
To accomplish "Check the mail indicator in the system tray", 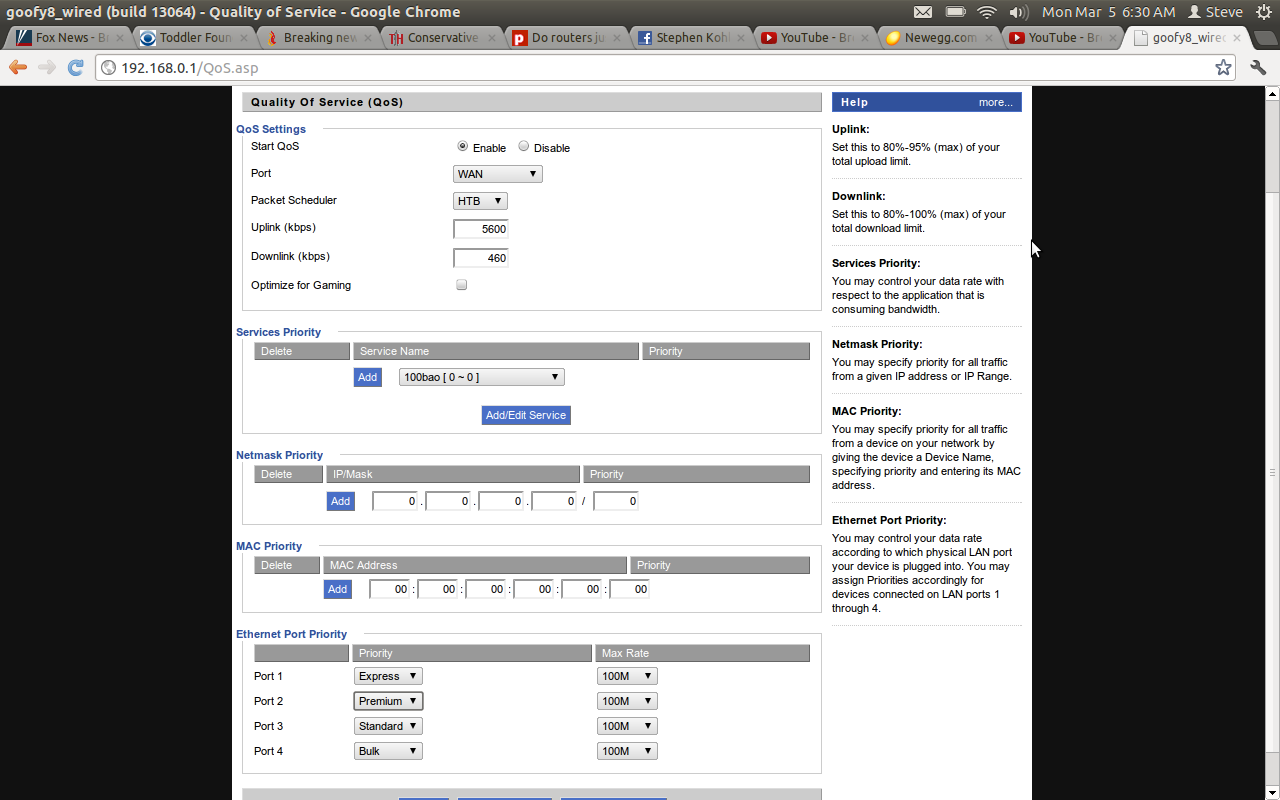I will tap(922, 12).
